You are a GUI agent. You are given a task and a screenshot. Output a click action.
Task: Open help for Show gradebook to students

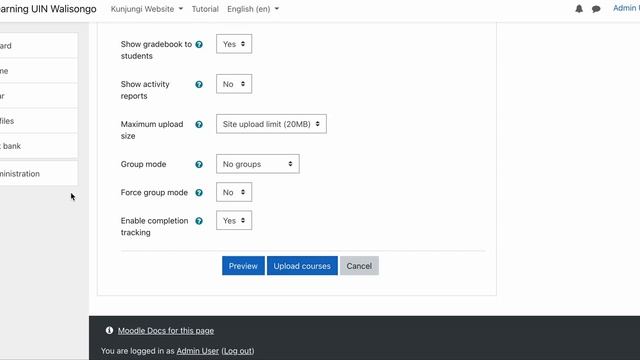tap(199, 44)
